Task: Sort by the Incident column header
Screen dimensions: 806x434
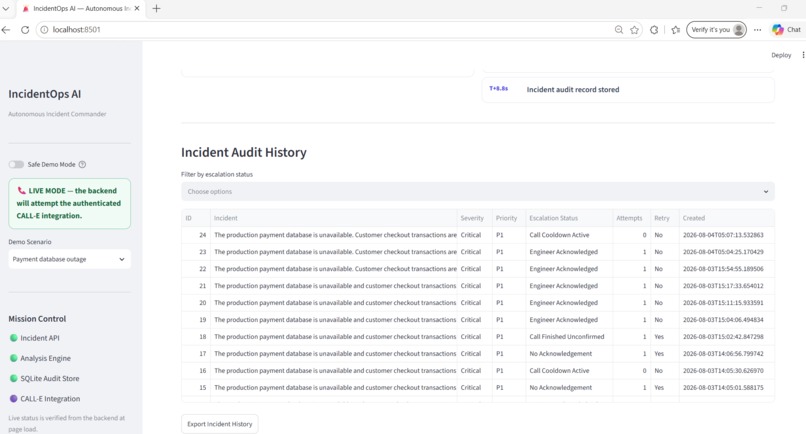Action: [x=334, y=218]
